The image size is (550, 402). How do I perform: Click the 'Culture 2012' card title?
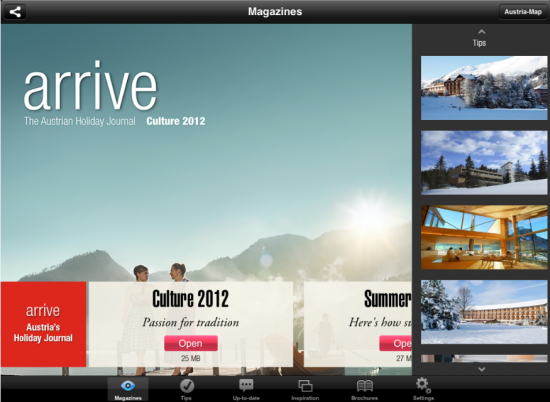point(190,299)
